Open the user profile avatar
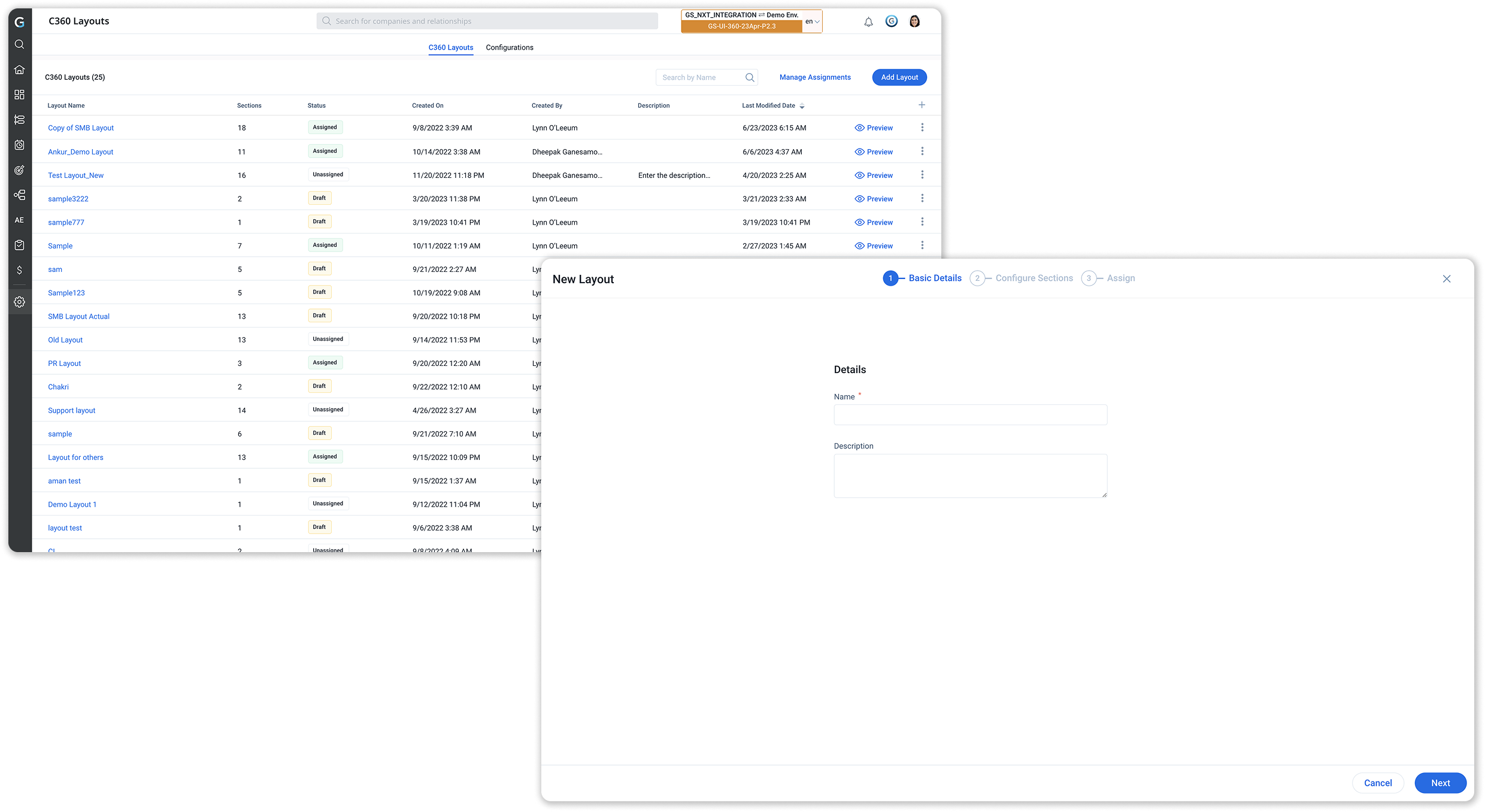The image size is (1485, 812). point(915,21)
